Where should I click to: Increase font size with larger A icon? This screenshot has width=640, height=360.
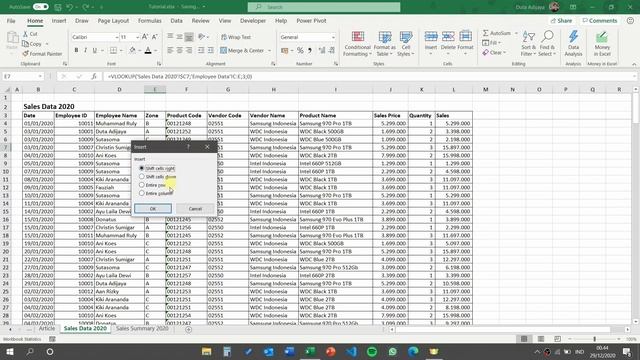(145, 37)
